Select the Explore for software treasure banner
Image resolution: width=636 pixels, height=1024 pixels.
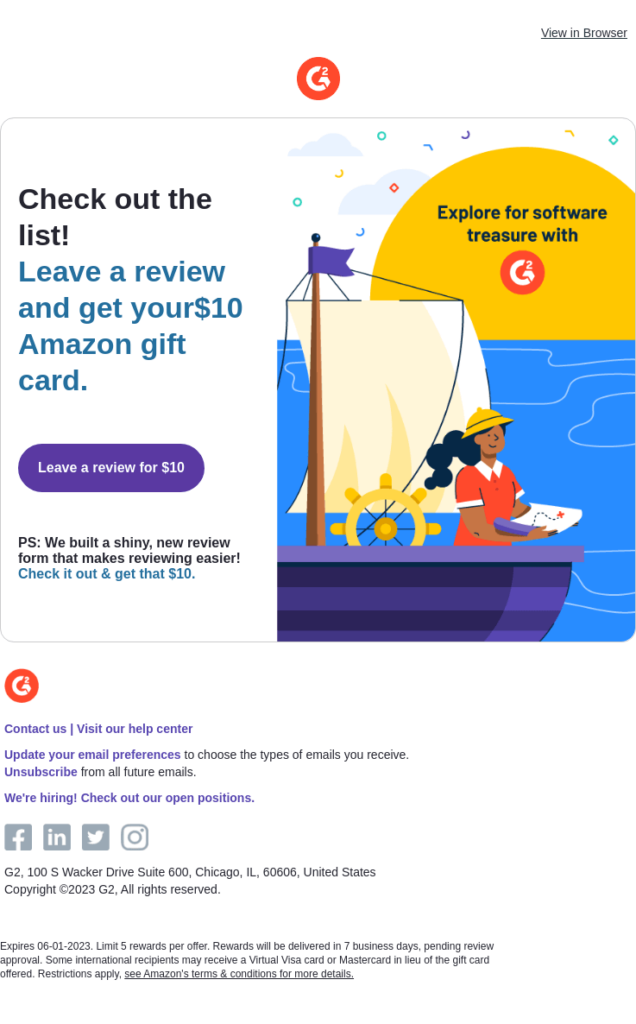click(x=520, y=223)
